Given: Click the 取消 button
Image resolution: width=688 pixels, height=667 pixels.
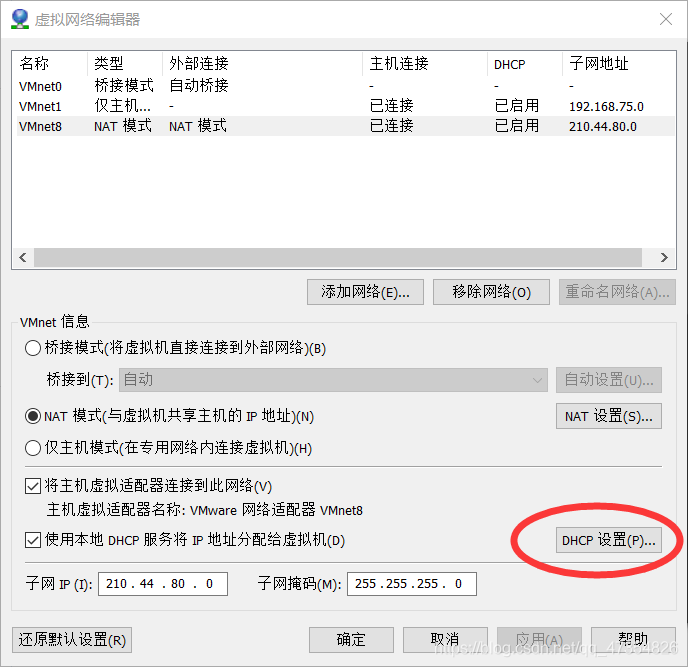Looking at the screenshot, I should point(445,640).
